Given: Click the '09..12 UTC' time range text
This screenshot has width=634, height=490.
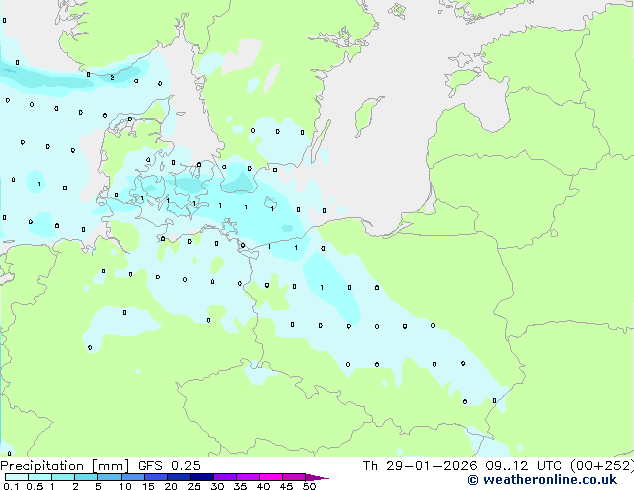Looking at the screenshot, I should point(524,466).
